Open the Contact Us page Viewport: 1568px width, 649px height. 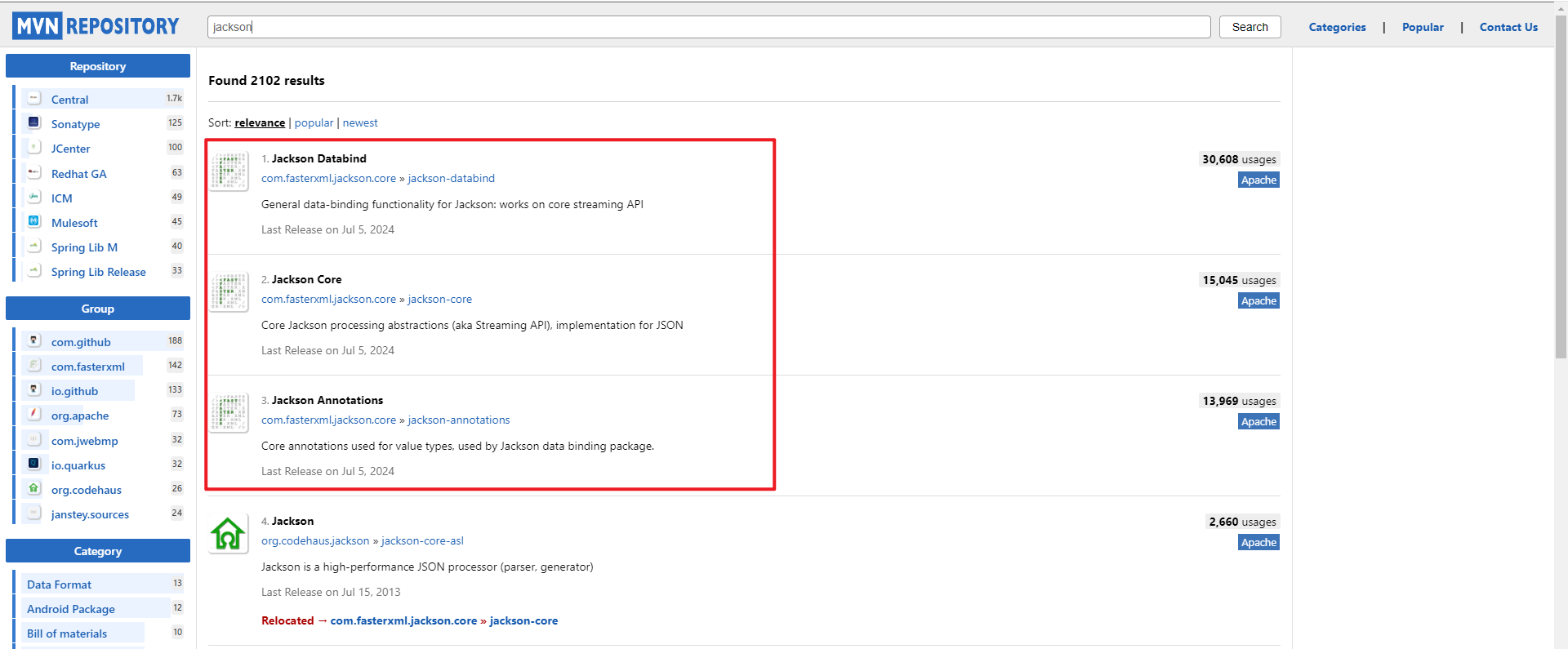point(1508,27)
